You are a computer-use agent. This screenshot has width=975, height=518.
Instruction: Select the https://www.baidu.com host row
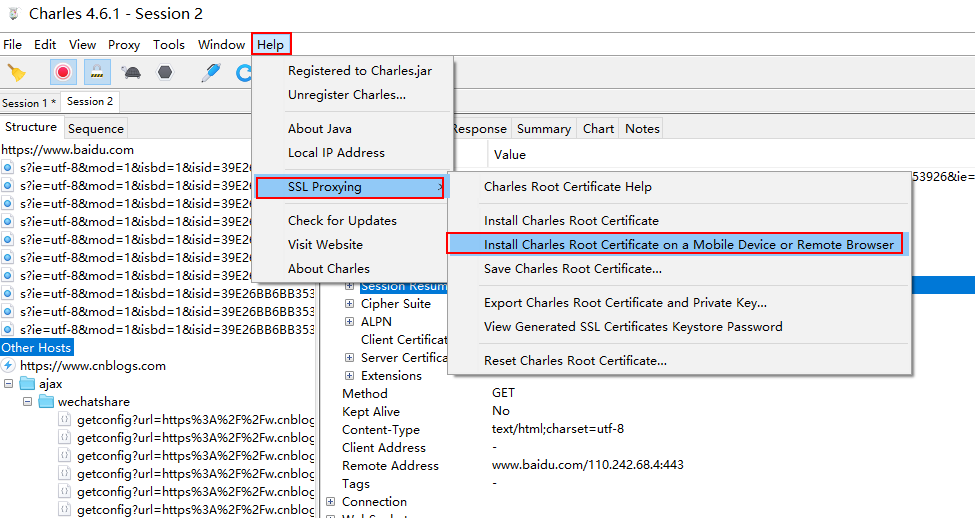point(67,150)
